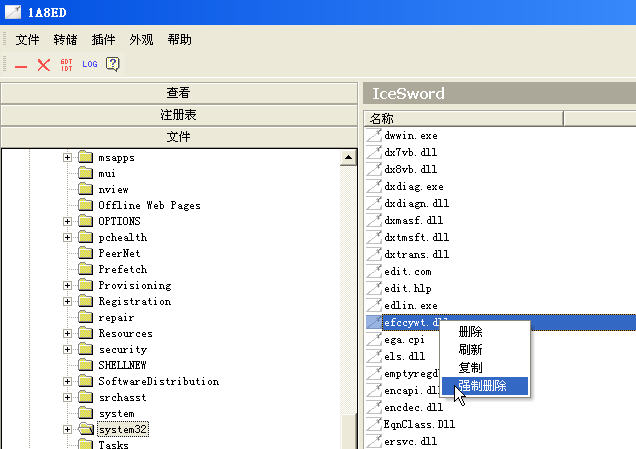Image resolution: width=636 pixels, height=449 pixels.
Task: Click the system folder icon
Action: (x=86, y=413)
